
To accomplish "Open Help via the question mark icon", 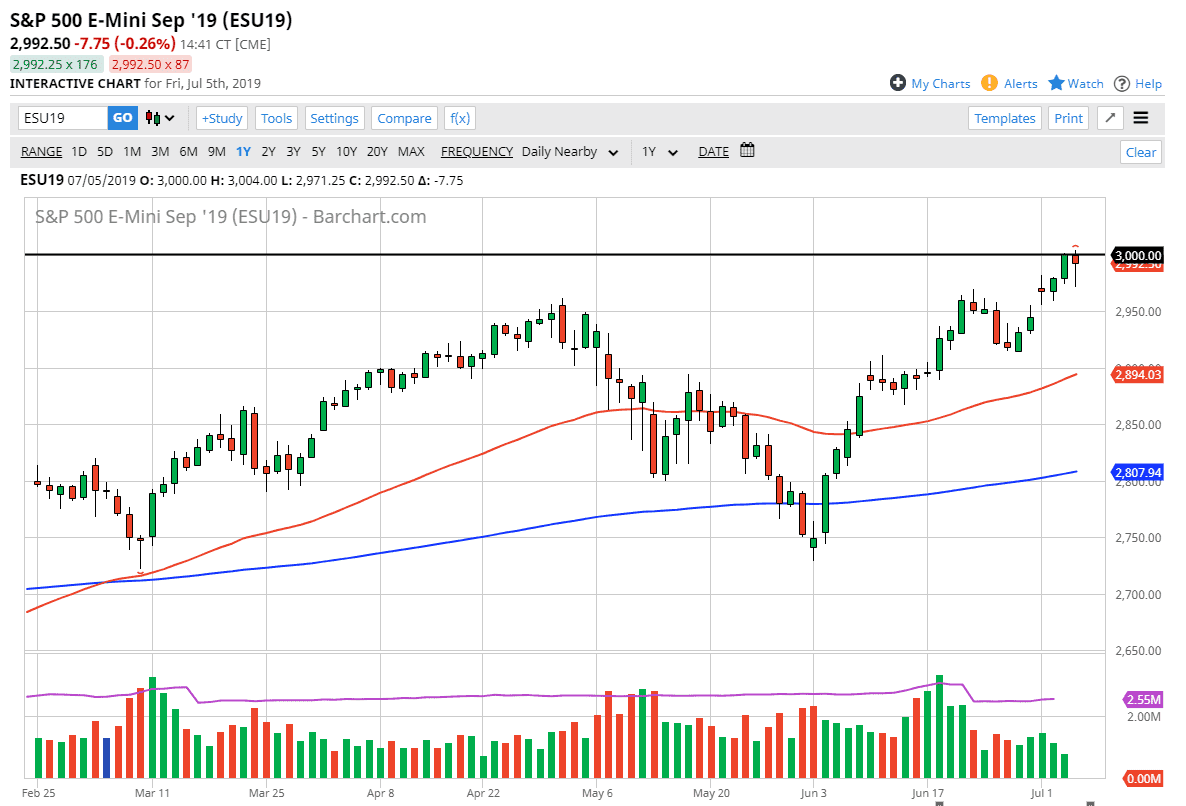I will (1122, 83).
